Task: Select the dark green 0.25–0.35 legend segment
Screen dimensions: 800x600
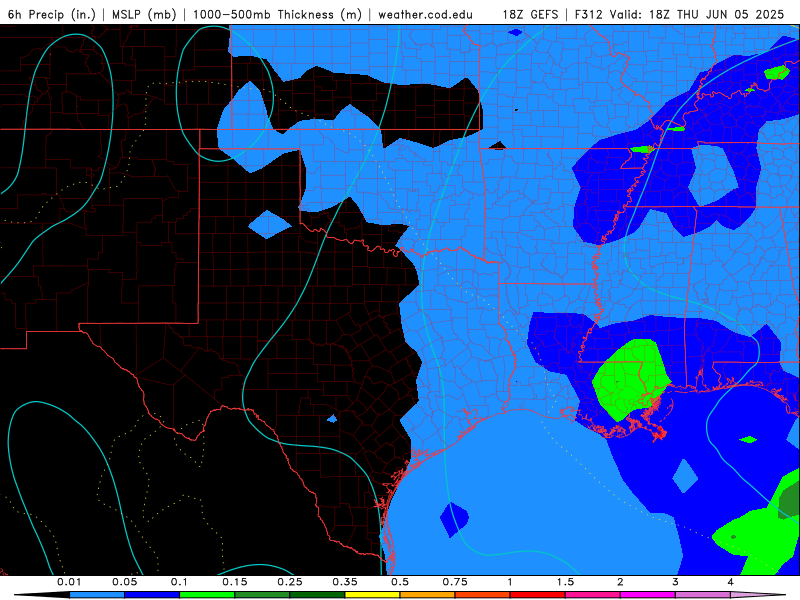Action: click(x=317, y=595)
